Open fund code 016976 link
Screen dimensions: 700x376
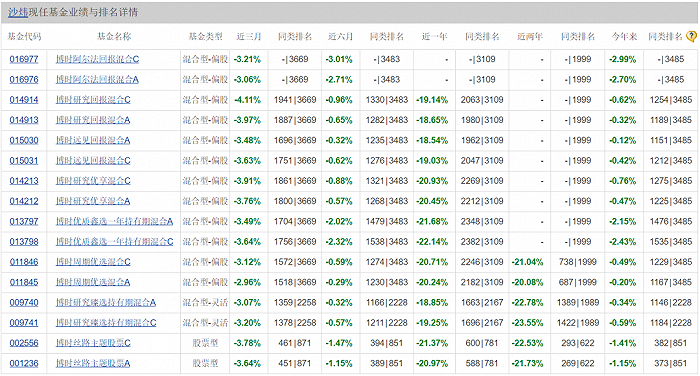tap(24, 79)
